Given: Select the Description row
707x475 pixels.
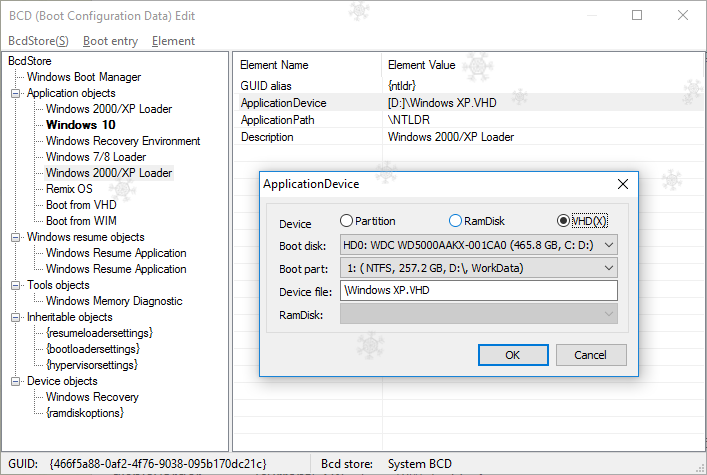Looking at the screenshot, I should pyautogui.click(x=469, y=137).
